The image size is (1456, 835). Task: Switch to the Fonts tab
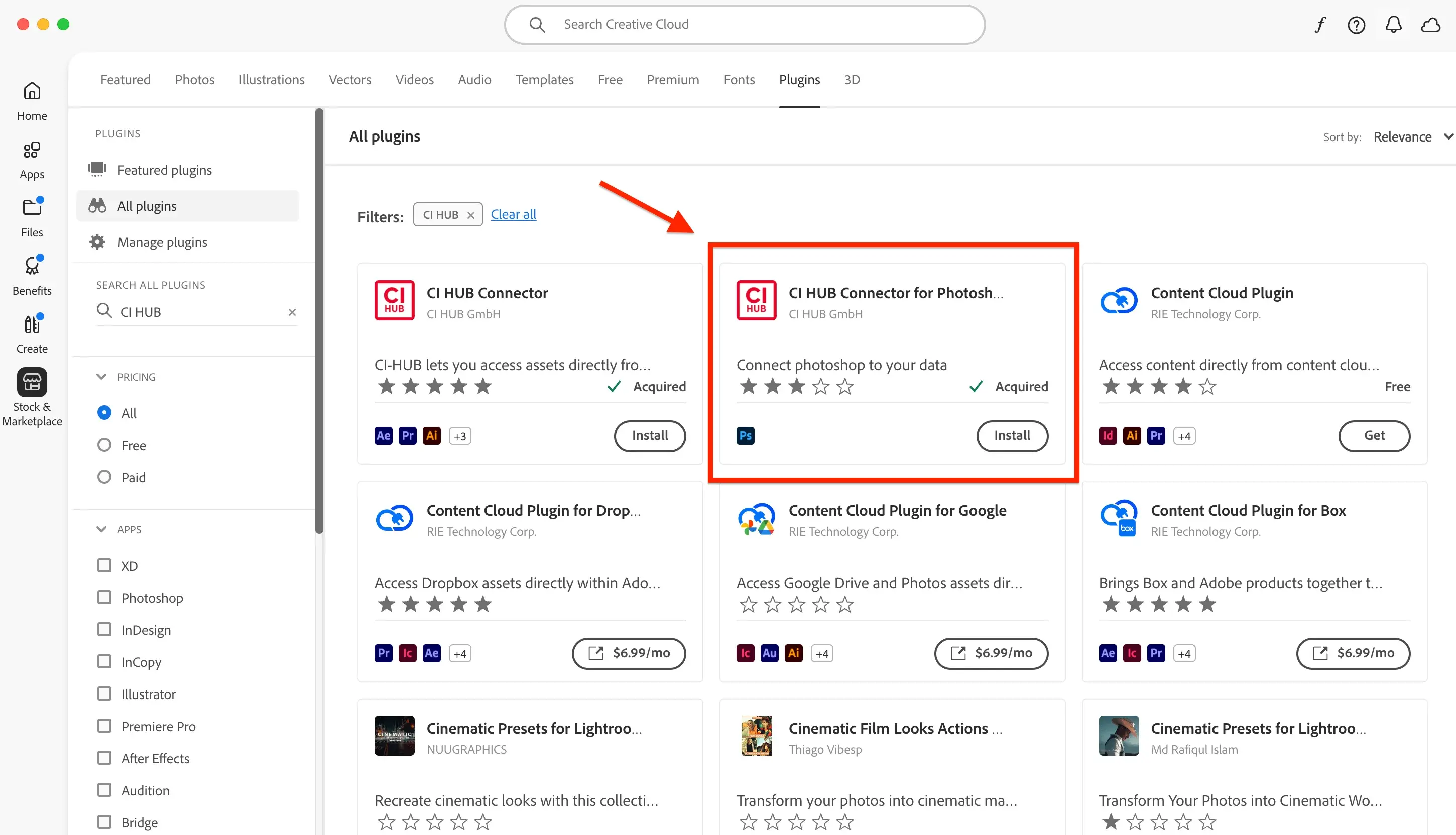pos(739,79)
